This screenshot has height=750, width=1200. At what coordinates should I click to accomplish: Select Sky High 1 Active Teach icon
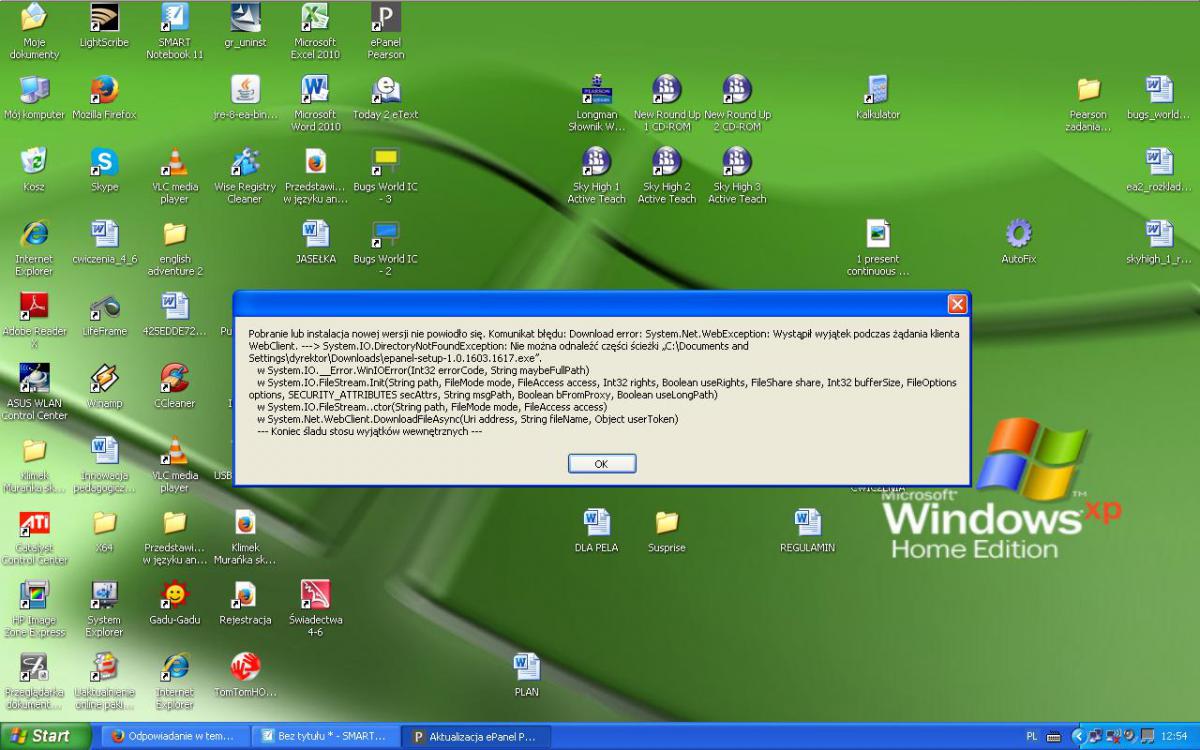tap(597, 176)
